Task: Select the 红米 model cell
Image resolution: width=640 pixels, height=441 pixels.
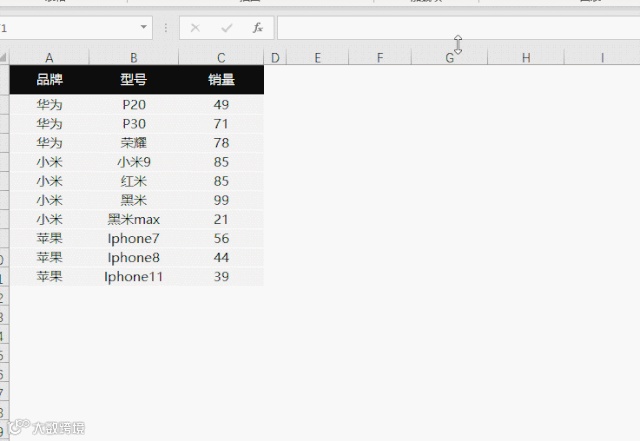Action: click(134, 181)
